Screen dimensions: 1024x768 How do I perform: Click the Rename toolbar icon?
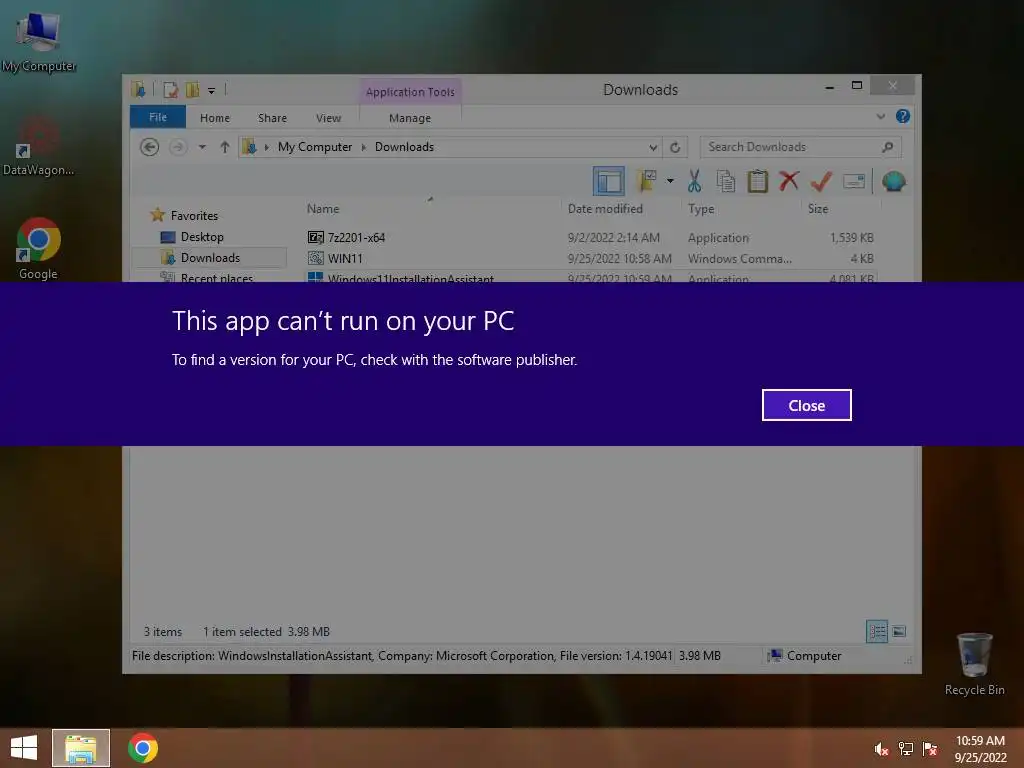(x=854, y=181)
